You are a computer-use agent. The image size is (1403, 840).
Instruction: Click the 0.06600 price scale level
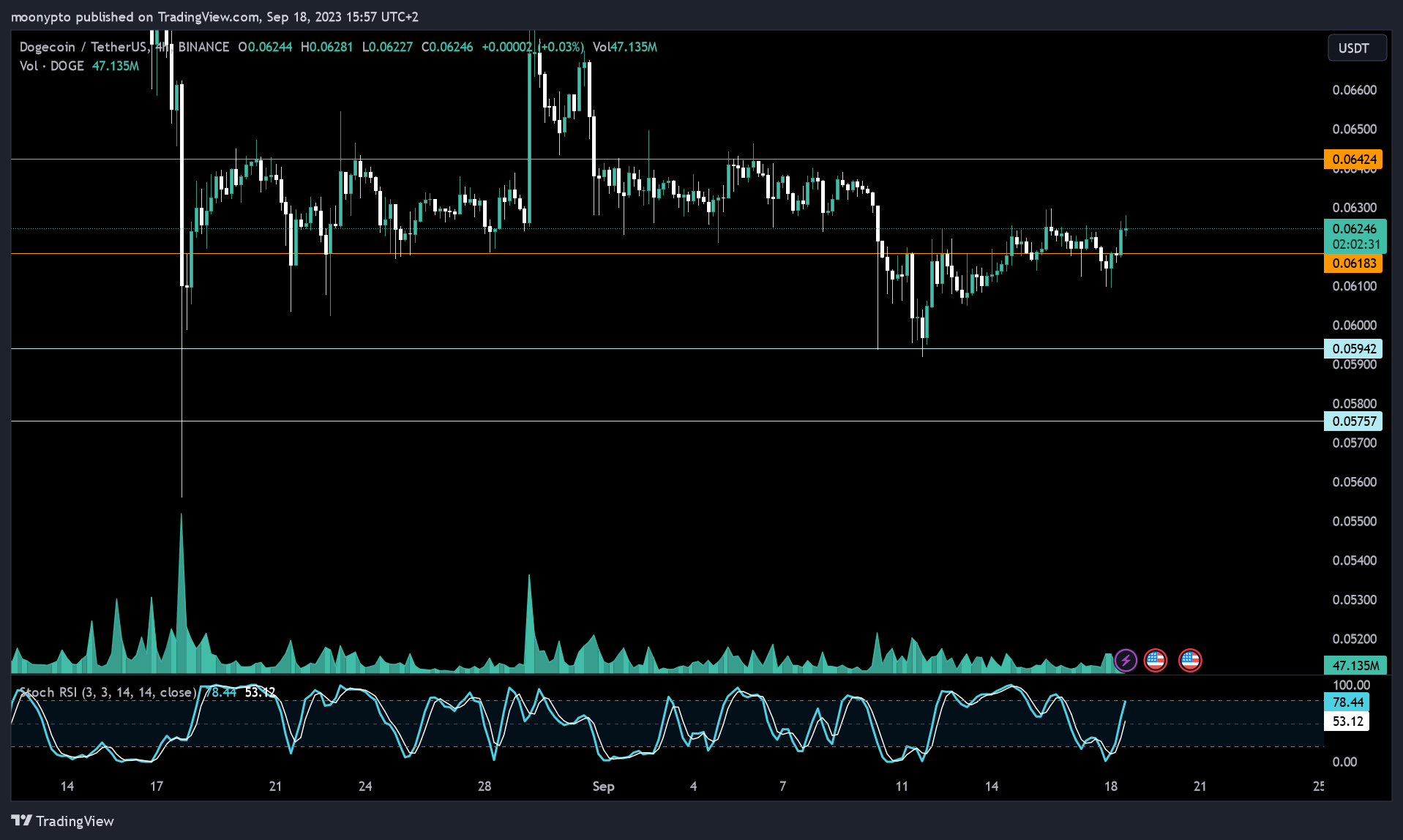point(1354,91)
